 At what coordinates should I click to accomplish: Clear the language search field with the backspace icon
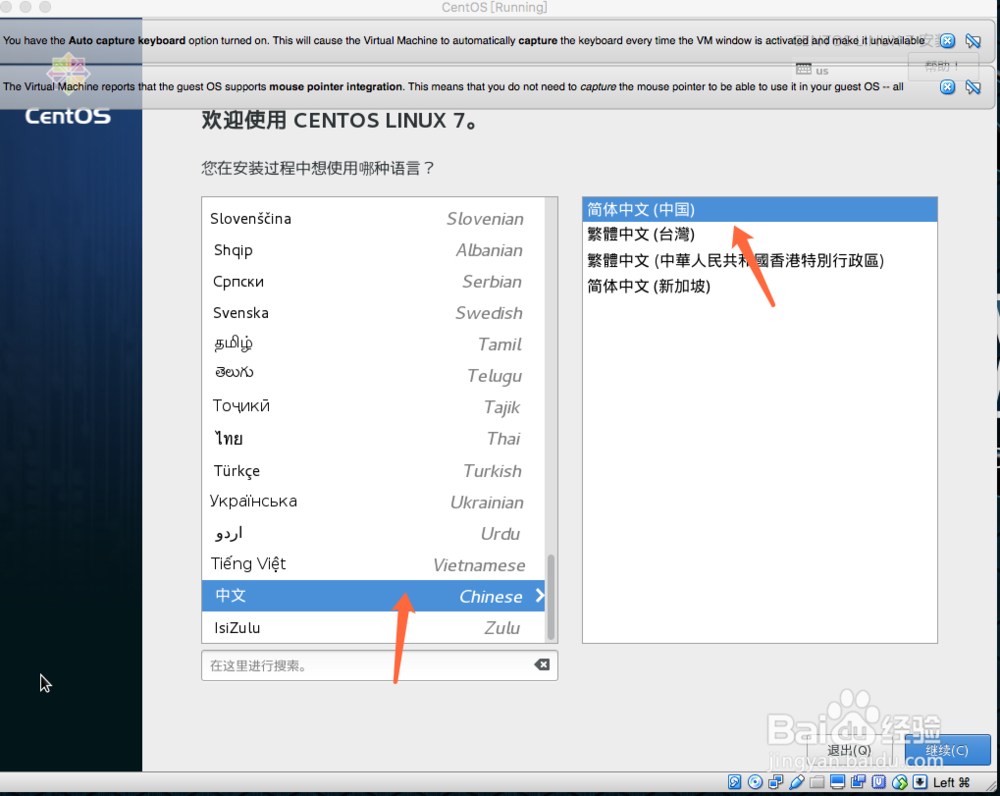[x=542, y=665]
